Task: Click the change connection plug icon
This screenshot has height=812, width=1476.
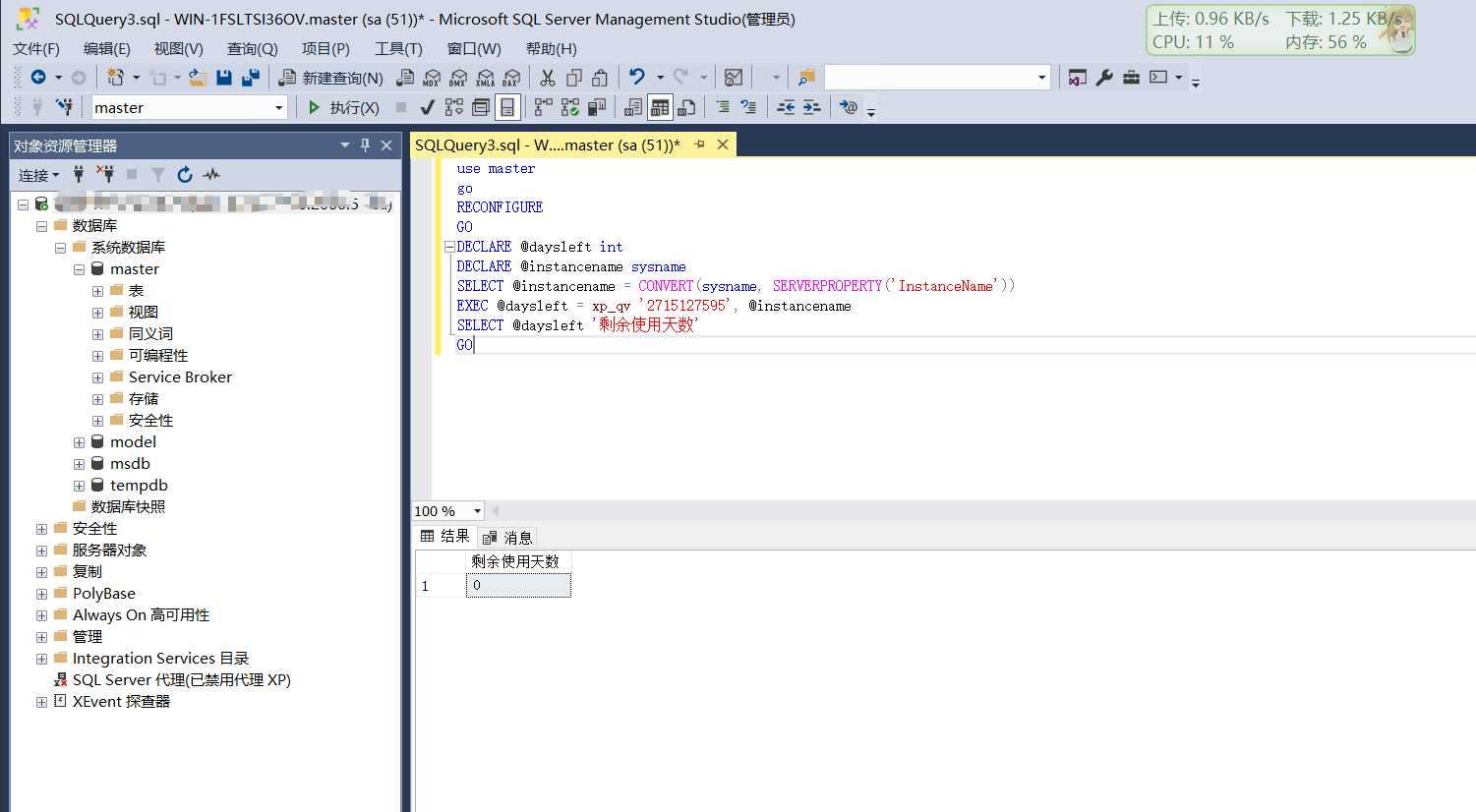Action: coord(64,107)
